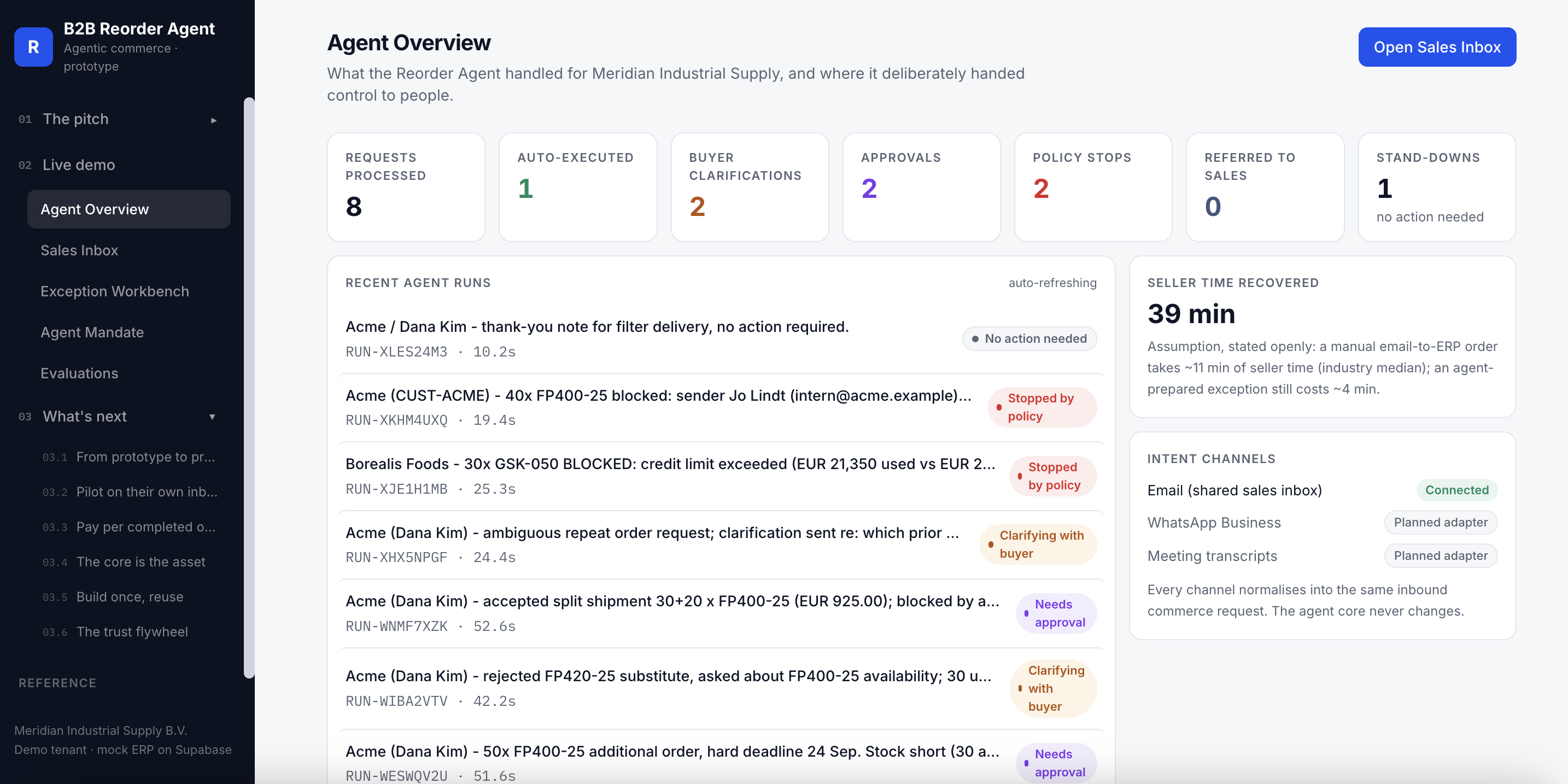The image size is (1568, 784).
Task: Select the Policy Stops stat card
Action: click(x=1092, y=187)
